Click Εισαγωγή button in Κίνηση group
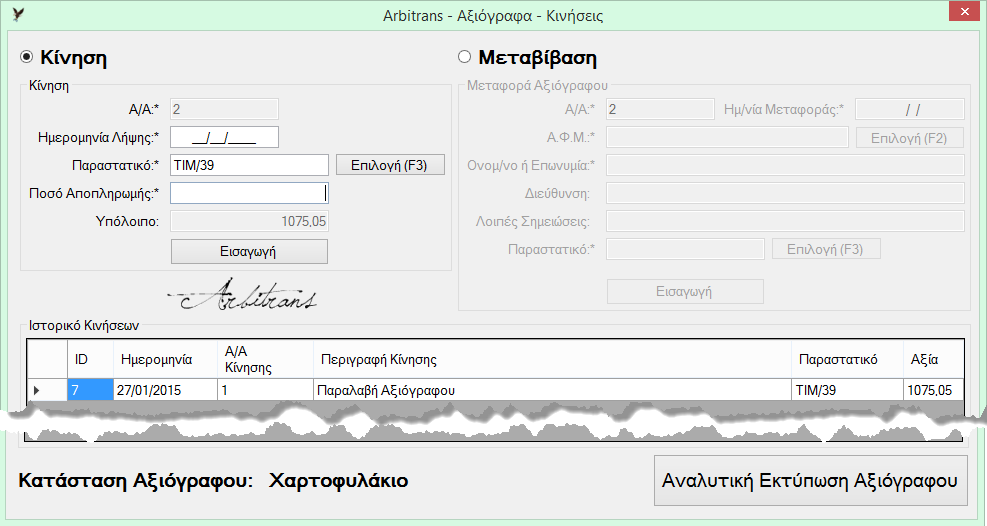 click(249, 252)
